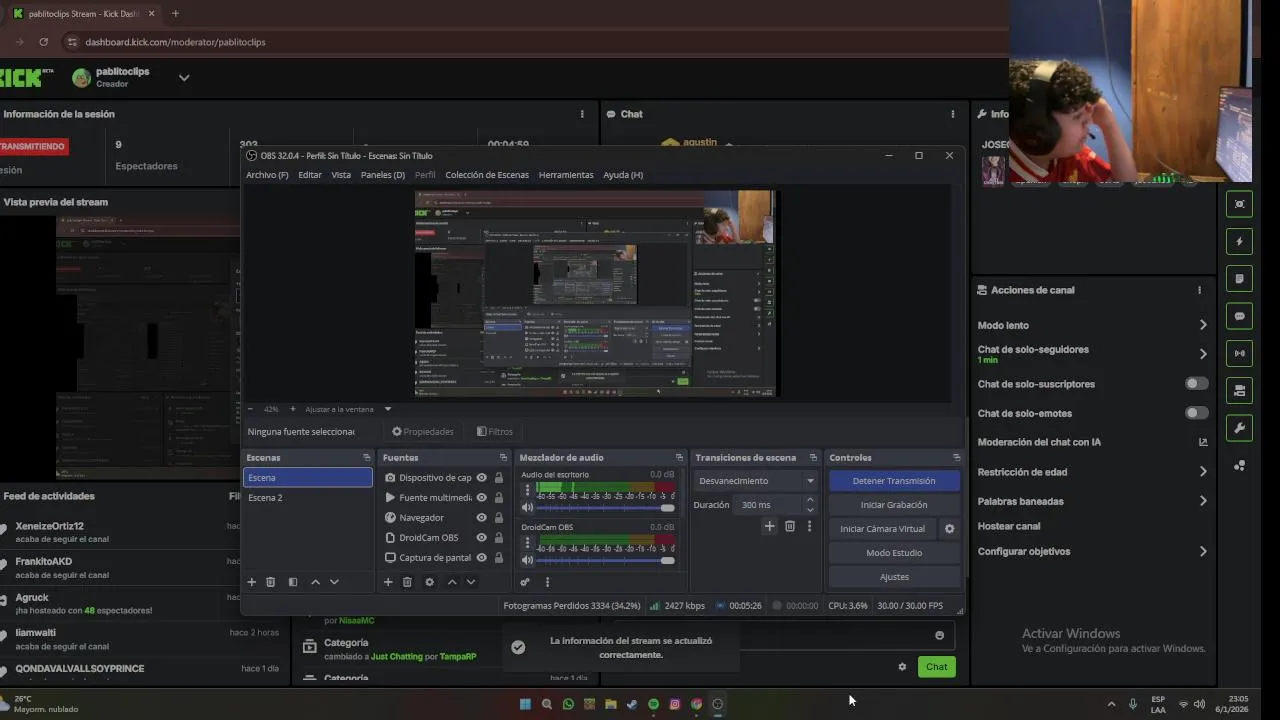Open Ajustes in OBS controls

pyautogui.click(x=894, y=577)
